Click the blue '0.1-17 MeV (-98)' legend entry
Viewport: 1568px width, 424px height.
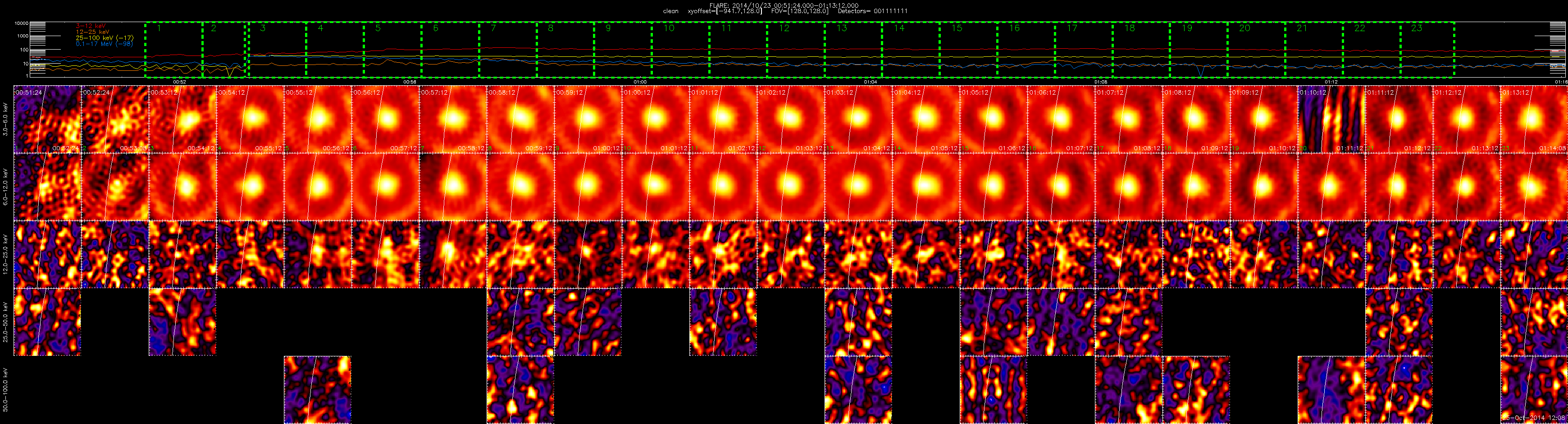tap(104, 44)
